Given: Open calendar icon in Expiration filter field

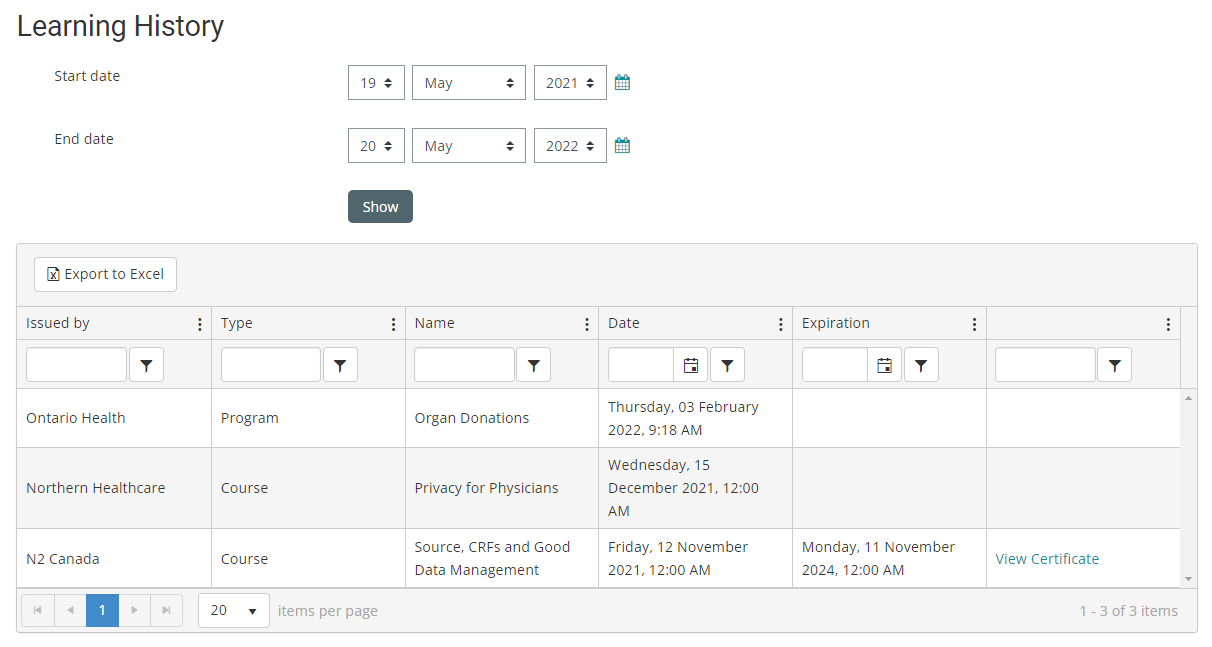Looking at the screenshot, I should pyautogui.click(x=884, y=366).
